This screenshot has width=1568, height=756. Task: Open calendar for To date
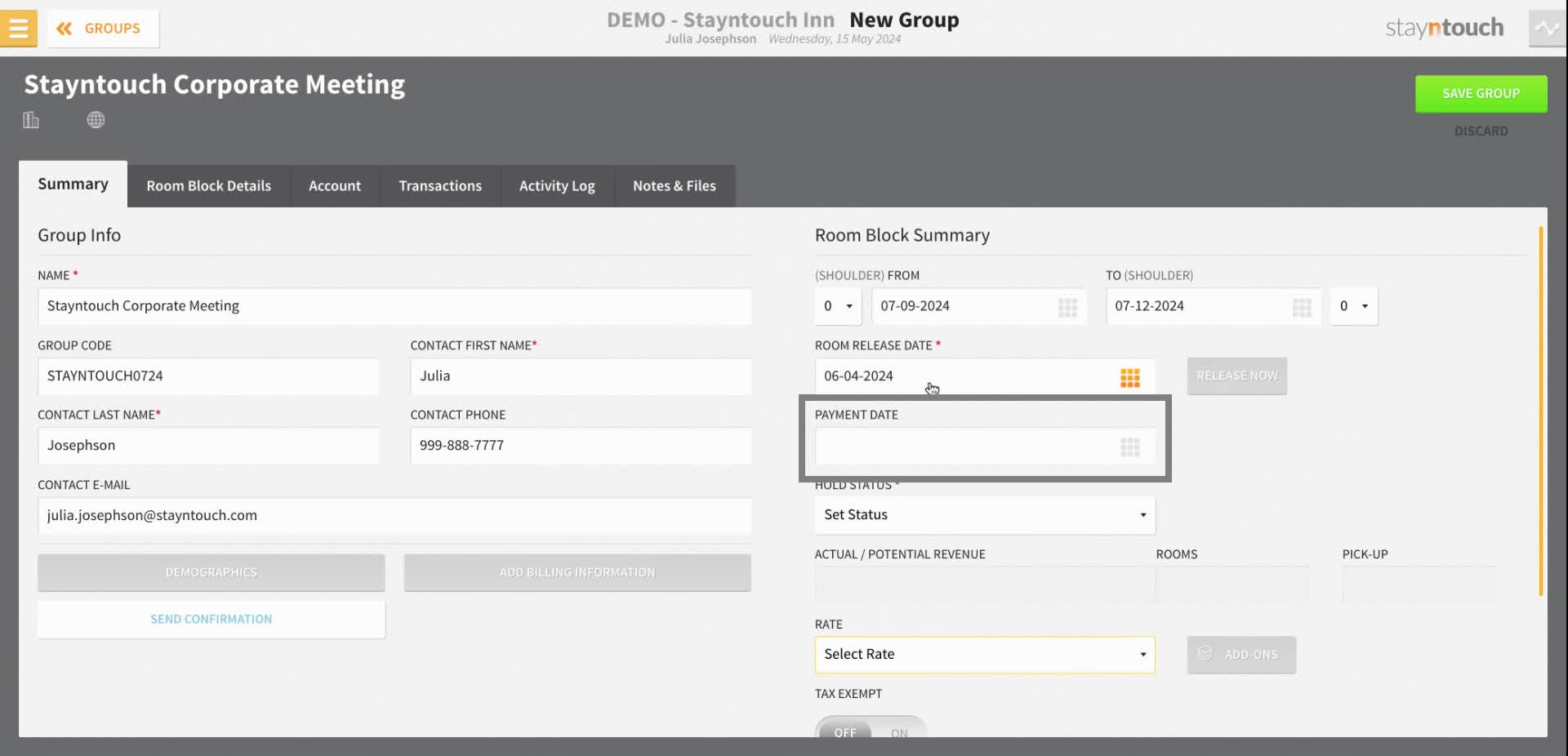(1302, 307)
